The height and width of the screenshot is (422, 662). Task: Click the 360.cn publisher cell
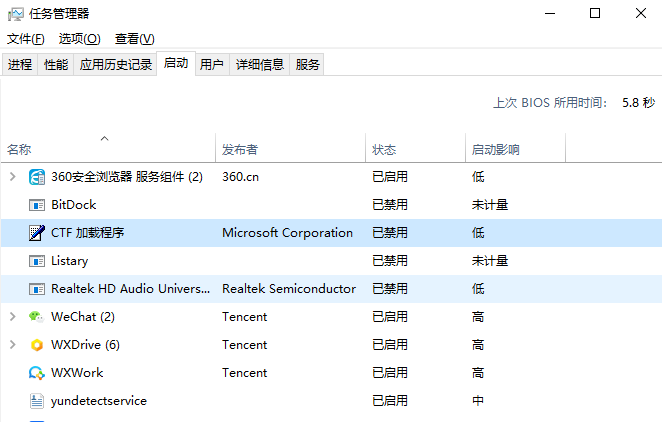[240, 177]
